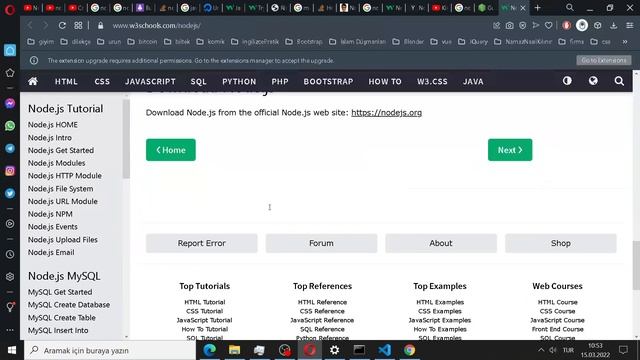Open Telegram in Opera sidebar
The width and height of the screenshot is (640, 360).
coord(10,148)
